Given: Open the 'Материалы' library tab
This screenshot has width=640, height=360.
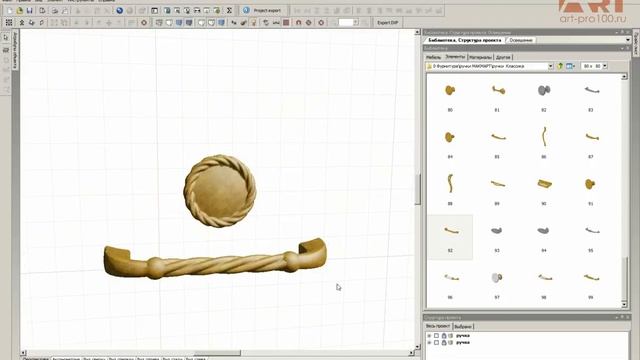Looking at the screenshot, I should [480, 57].
